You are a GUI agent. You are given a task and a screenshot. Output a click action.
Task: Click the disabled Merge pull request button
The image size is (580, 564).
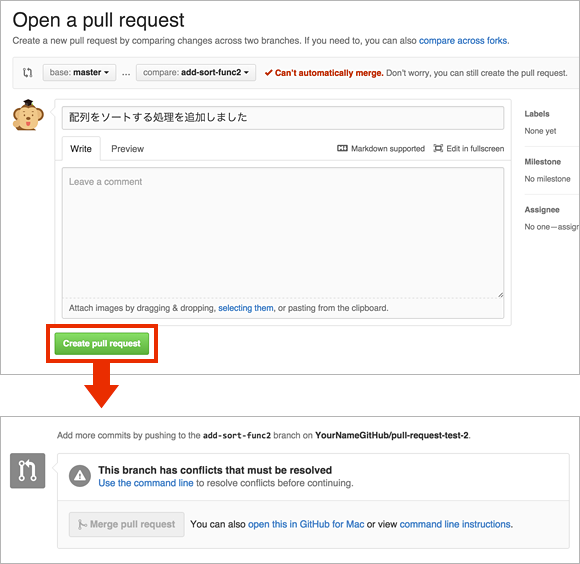point(127,524)
